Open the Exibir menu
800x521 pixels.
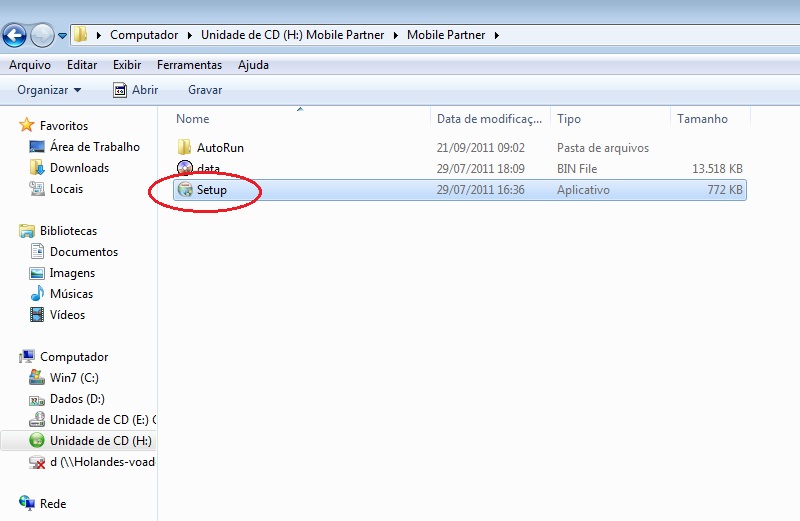(x=127, y=65)
